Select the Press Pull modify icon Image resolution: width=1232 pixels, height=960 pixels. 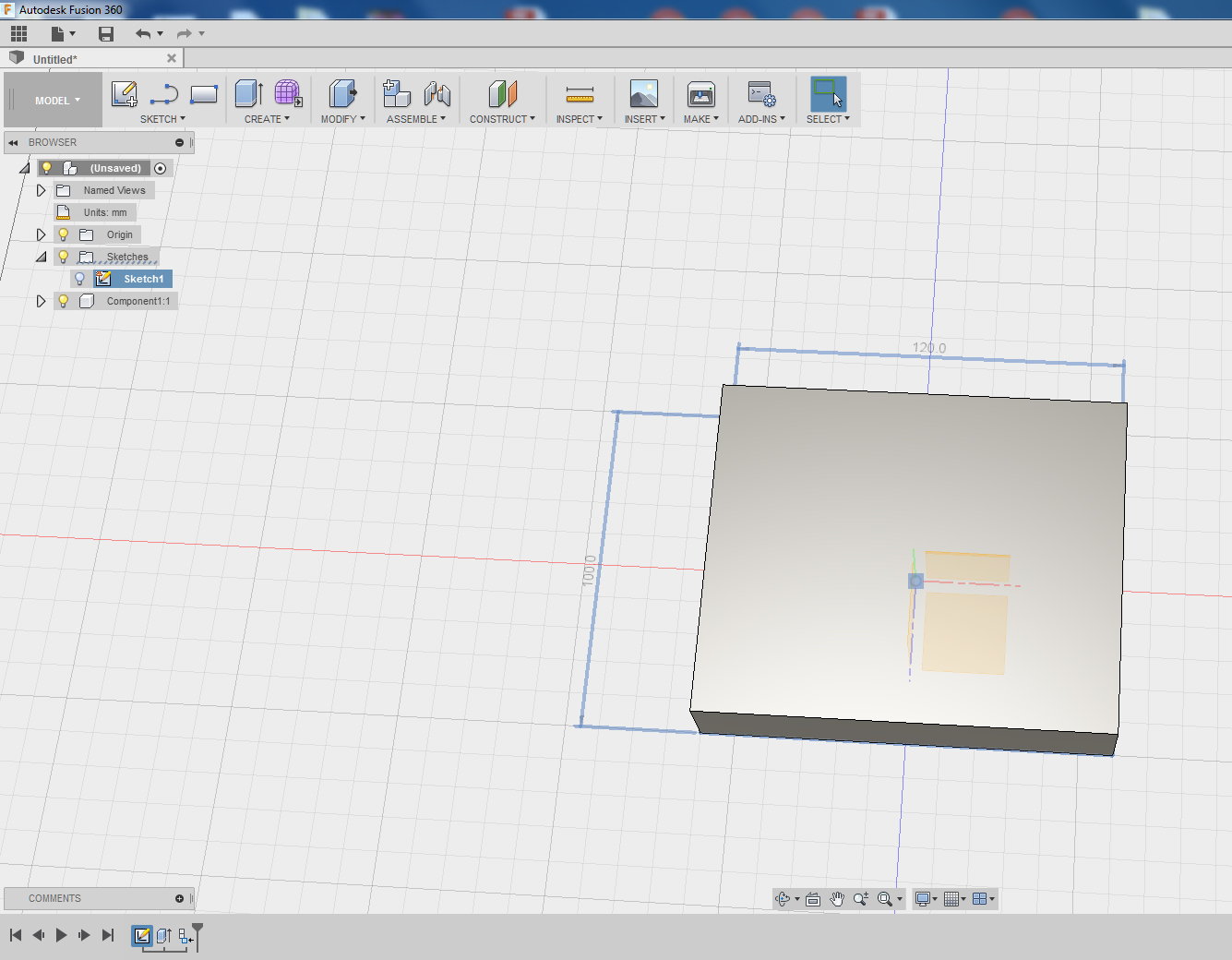pyautogui.click(x=341, y=93)
